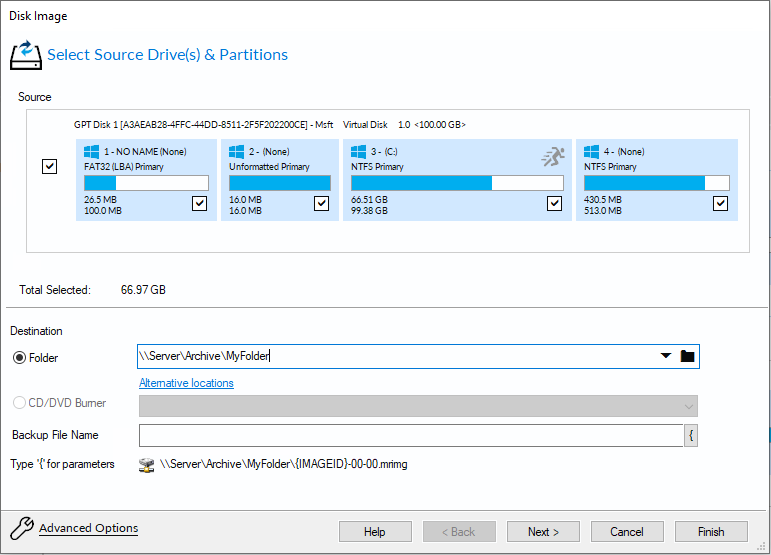Click the folder browse icon beside destination path

click(x=687, y=356)
